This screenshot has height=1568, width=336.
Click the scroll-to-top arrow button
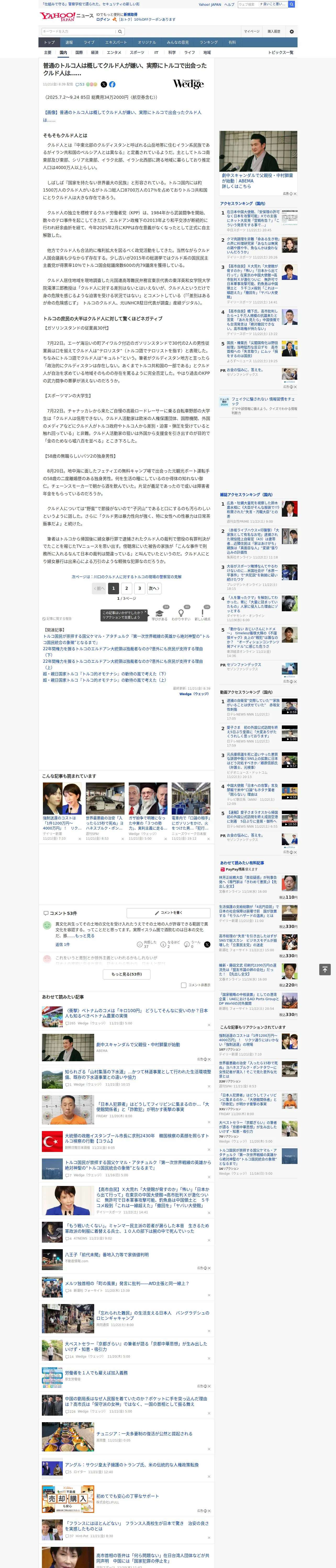click(325, 969)
